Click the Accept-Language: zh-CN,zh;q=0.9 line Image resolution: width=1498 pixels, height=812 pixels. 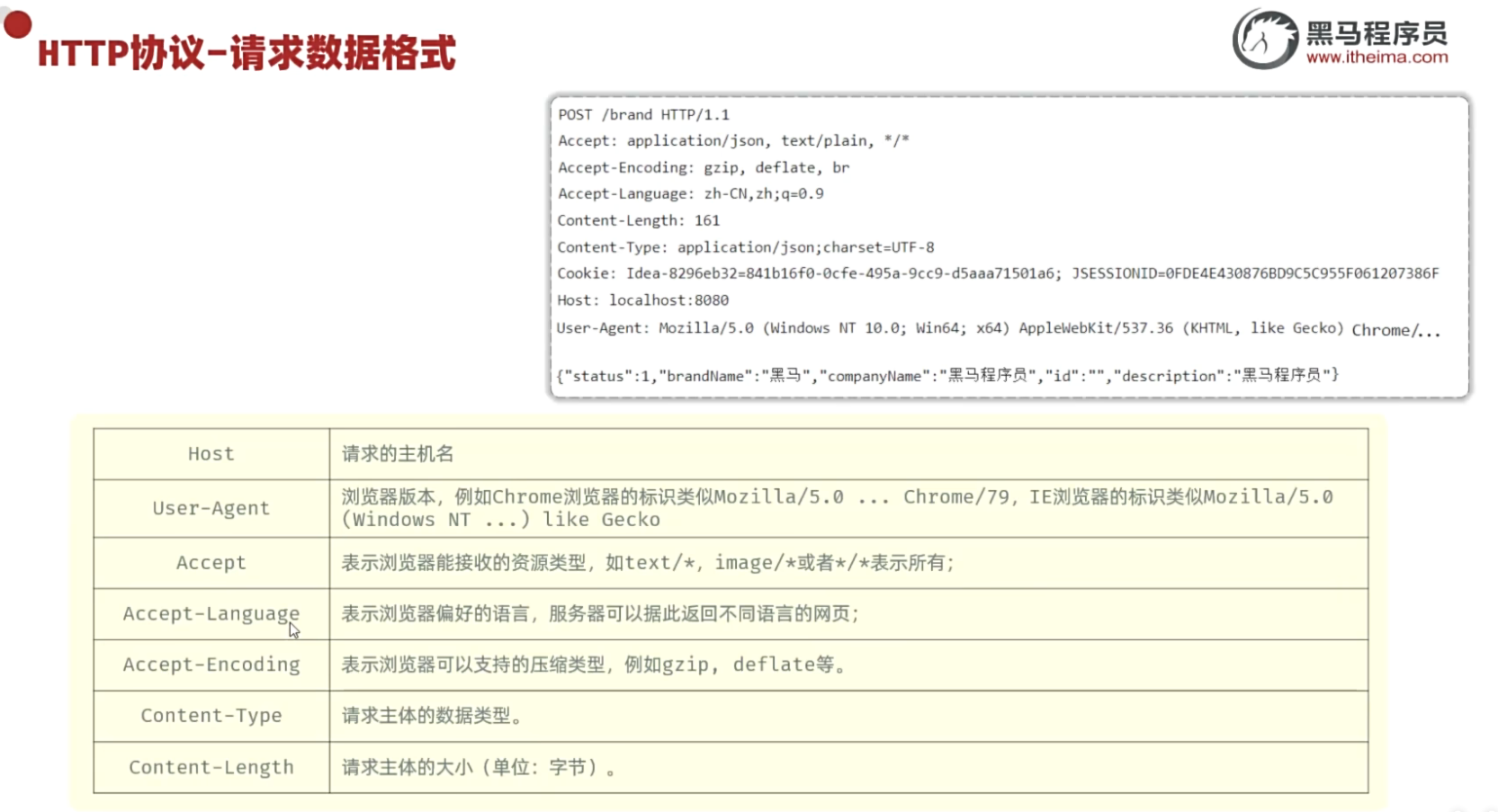(x=691, y=194)
